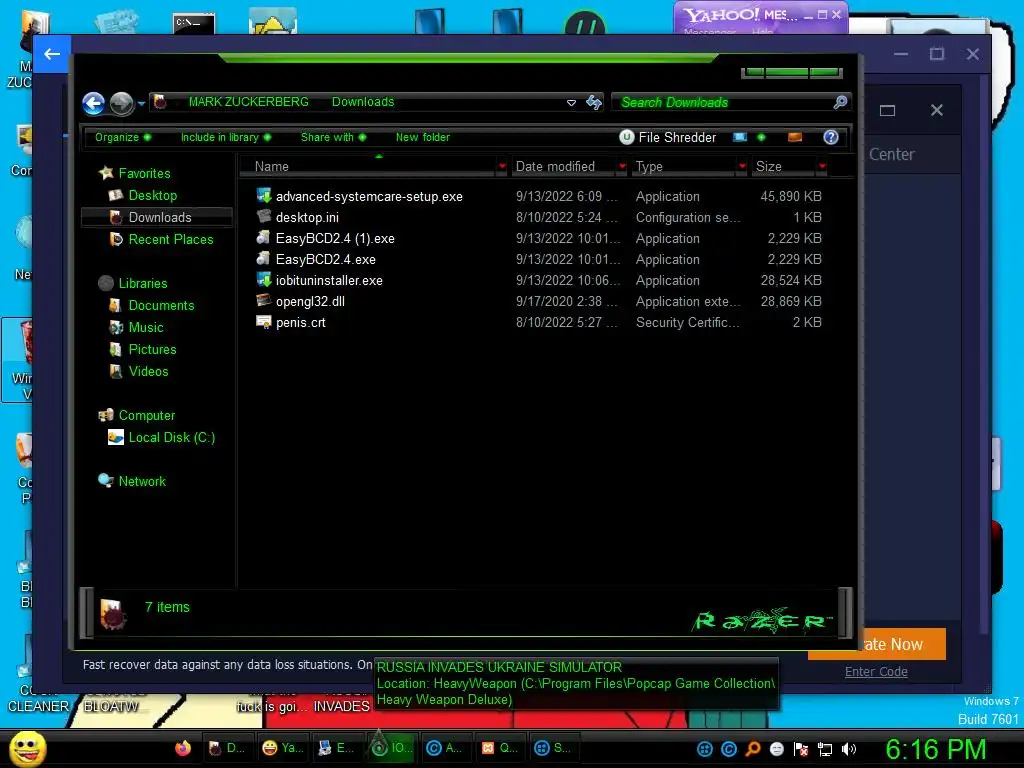1024x768 pixels.
Task: Open Computer in navigation pane
Action: [x=147, y=415]
